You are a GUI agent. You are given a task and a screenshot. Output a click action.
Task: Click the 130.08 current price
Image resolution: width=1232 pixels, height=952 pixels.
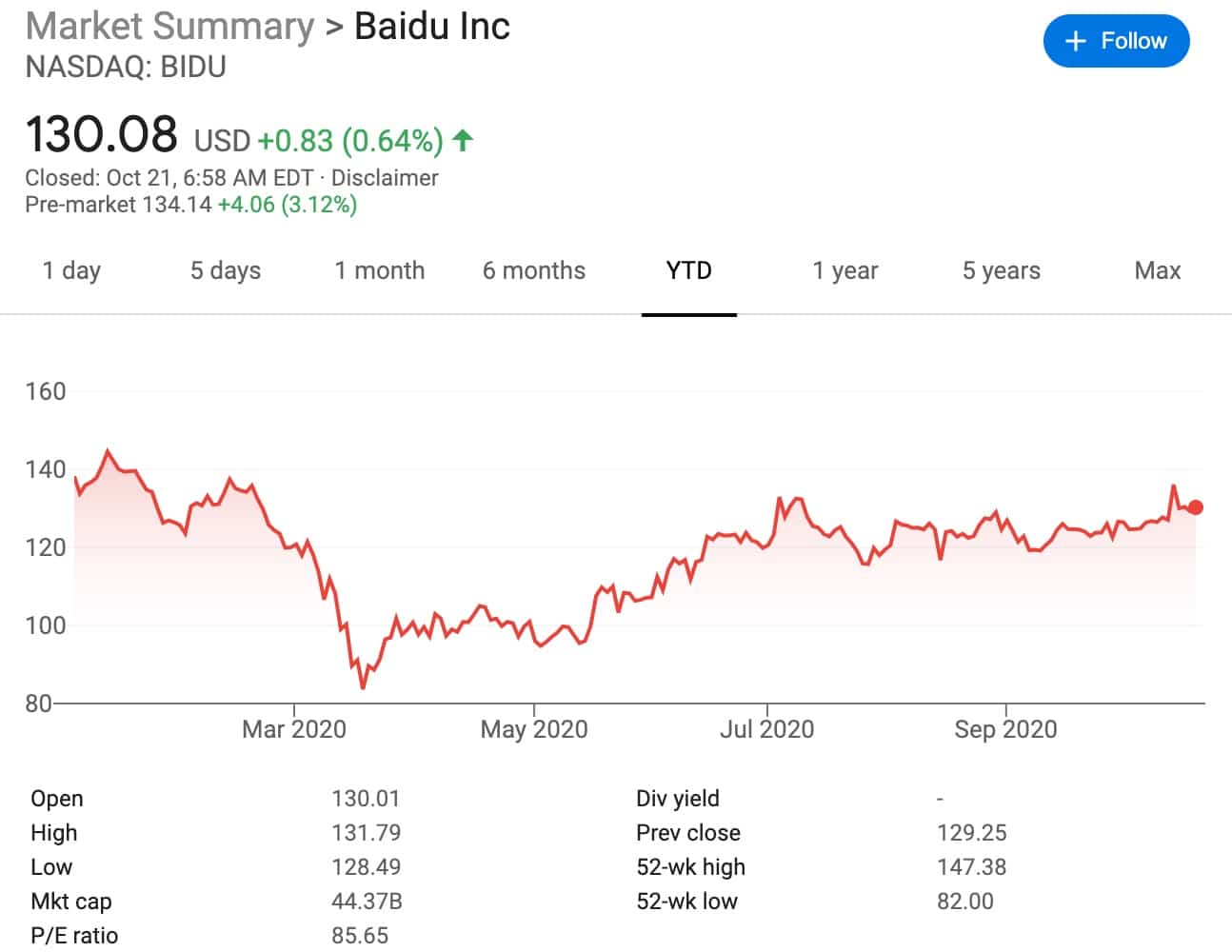(102, 134)
